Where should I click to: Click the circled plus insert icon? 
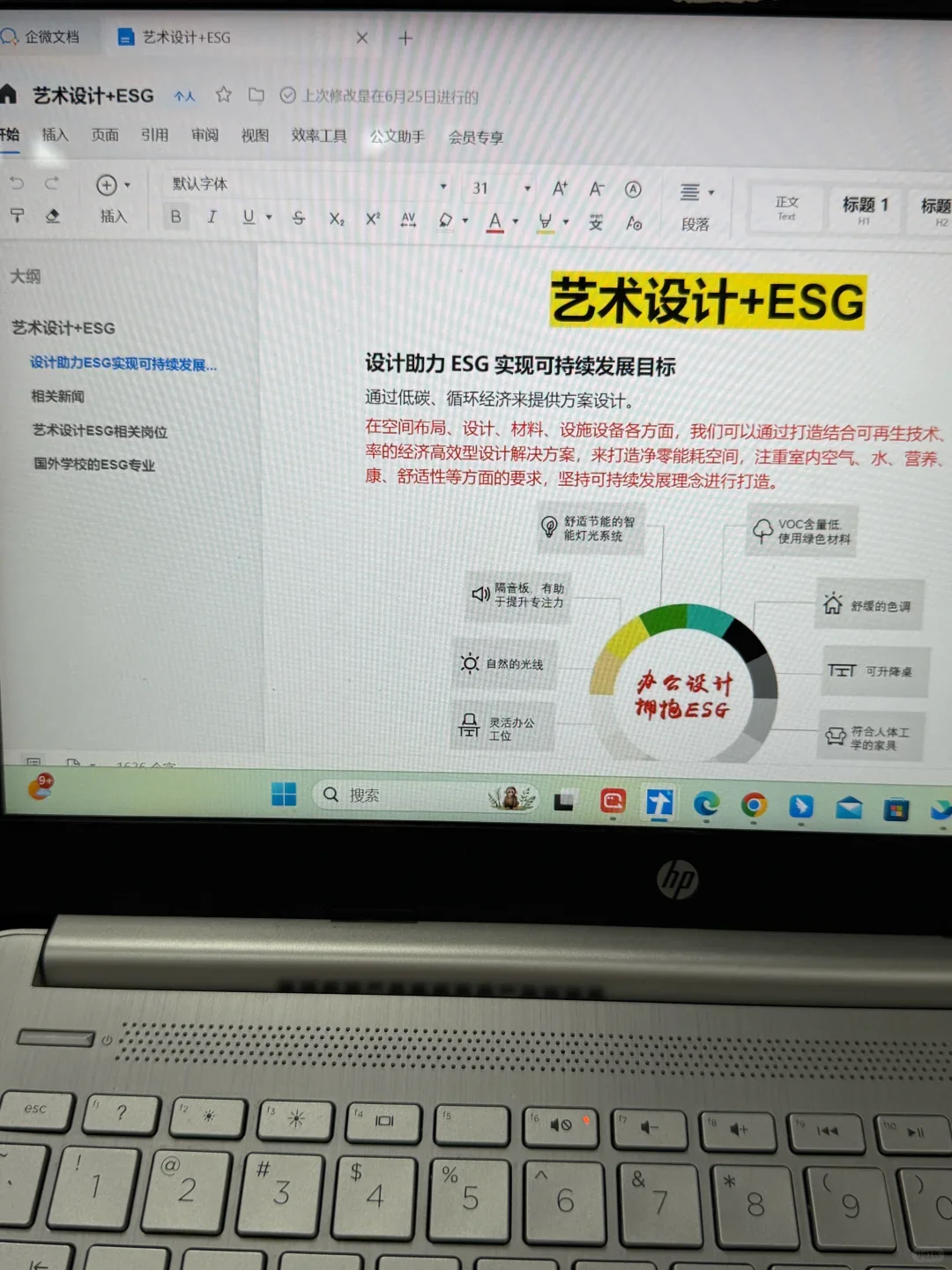107,185
